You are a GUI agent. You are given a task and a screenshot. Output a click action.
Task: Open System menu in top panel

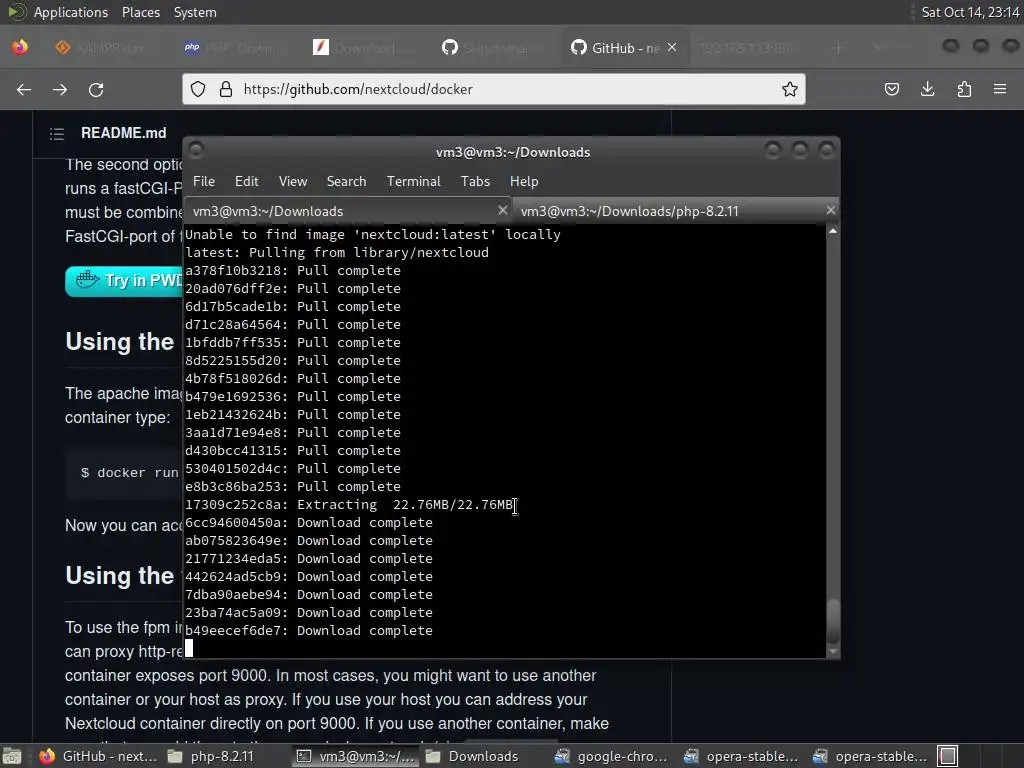195,12
